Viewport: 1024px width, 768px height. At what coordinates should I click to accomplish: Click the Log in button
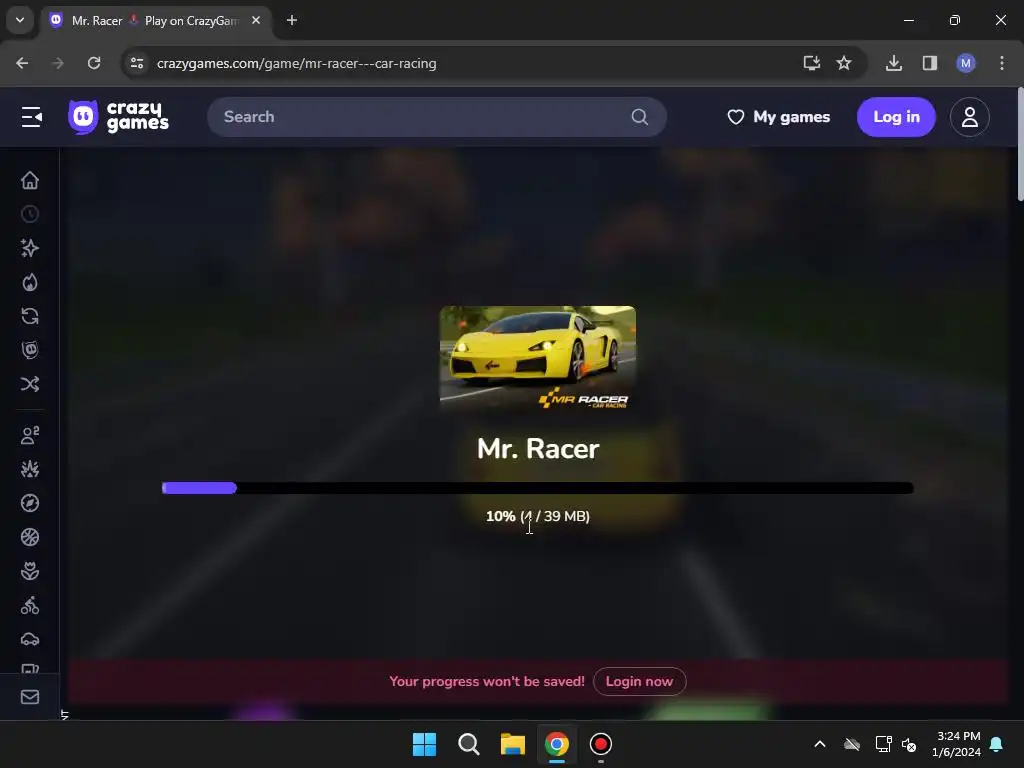[896, 117]
